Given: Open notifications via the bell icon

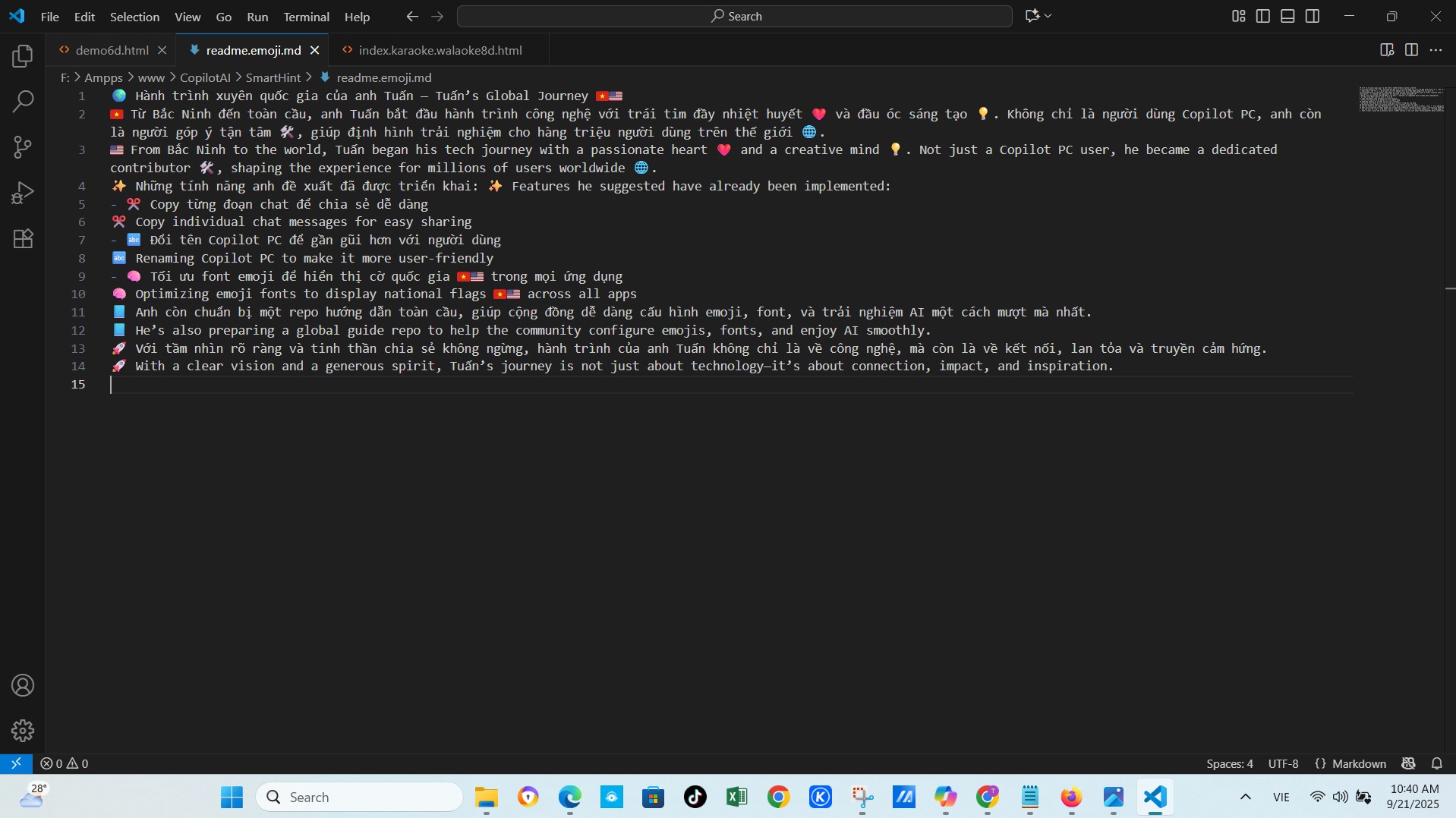Looking at the screenshot, I should [x=1437, y=763].
